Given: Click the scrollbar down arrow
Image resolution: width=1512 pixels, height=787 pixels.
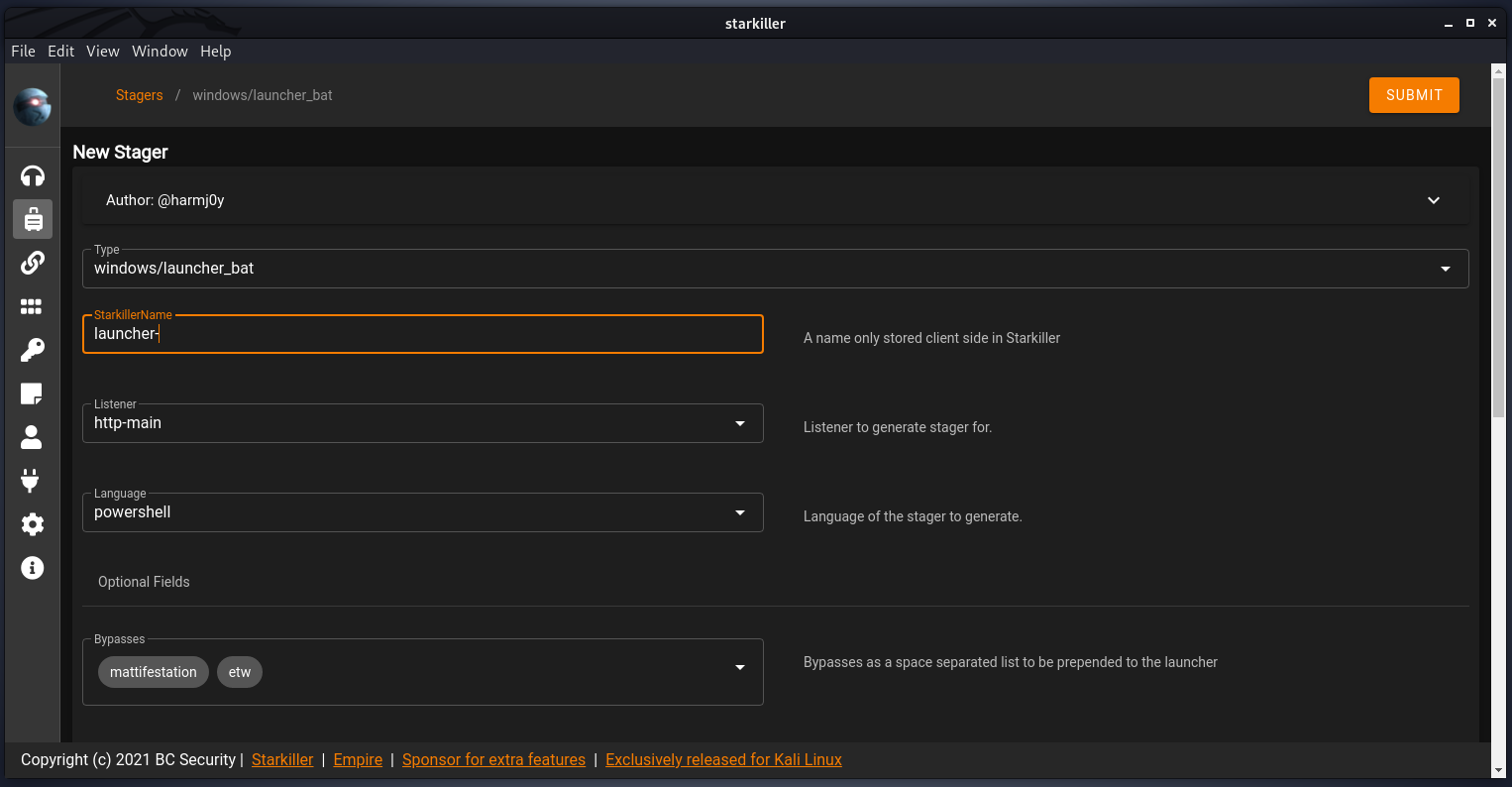Looking at the screenshot, I should (1498, 770).
